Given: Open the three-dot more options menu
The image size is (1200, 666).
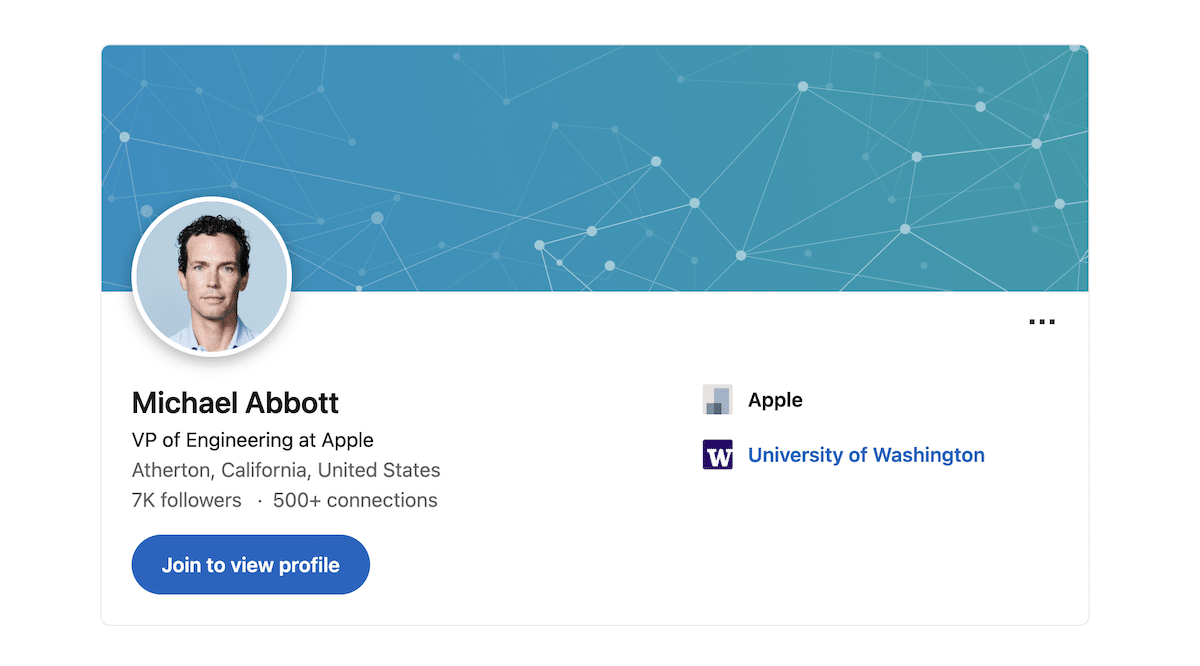Looking at the screenshot, I should click(x=1042, y=322).
